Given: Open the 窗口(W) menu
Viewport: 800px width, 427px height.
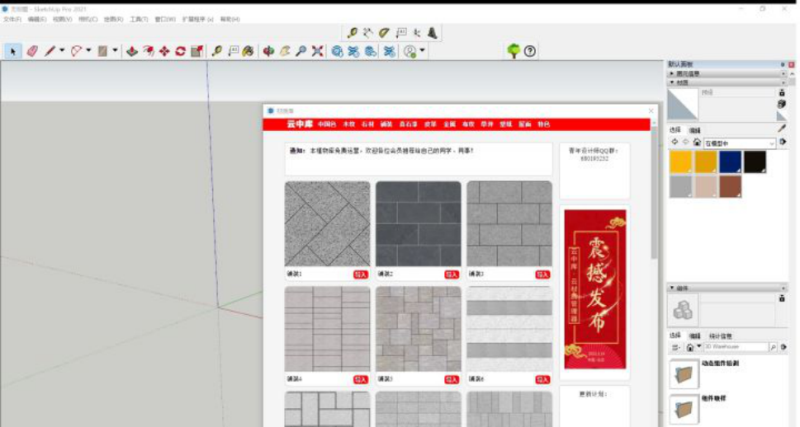Looking at the screenshot, I should (165, 19).
